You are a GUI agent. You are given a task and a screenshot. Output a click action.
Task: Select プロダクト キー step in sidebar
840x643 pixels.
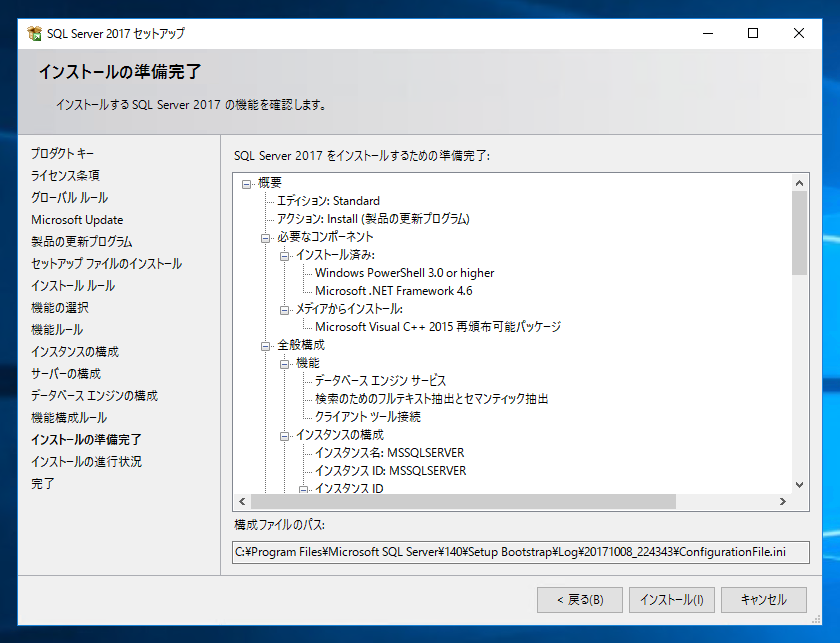pyautogui.click(x=62, y=154)
